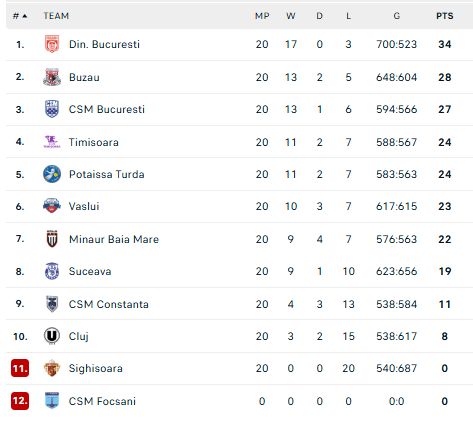Screen dimensions: 473x423
Task: Sort standings by W column header
Action: (291, 16)
